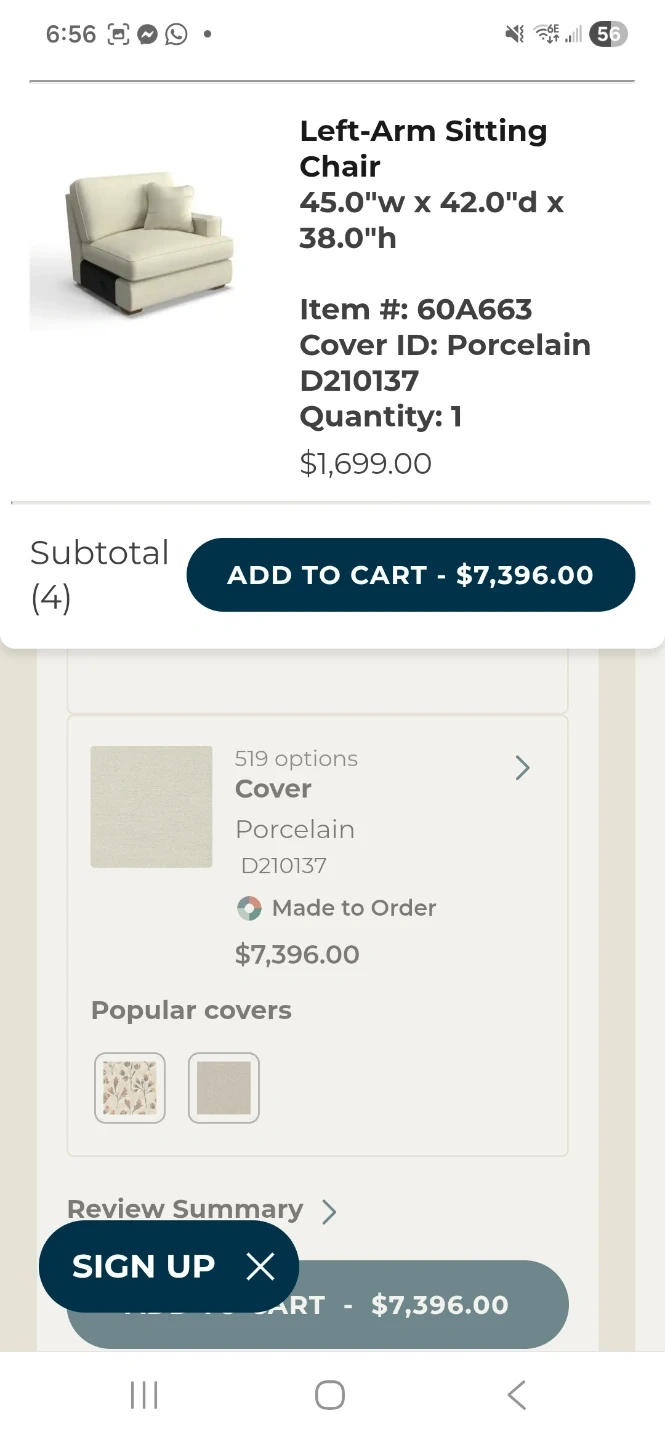The width and height of the screenshot is (665, 1440).
Task: Tap the SIGN UP button
Action: coord(143,1267)
